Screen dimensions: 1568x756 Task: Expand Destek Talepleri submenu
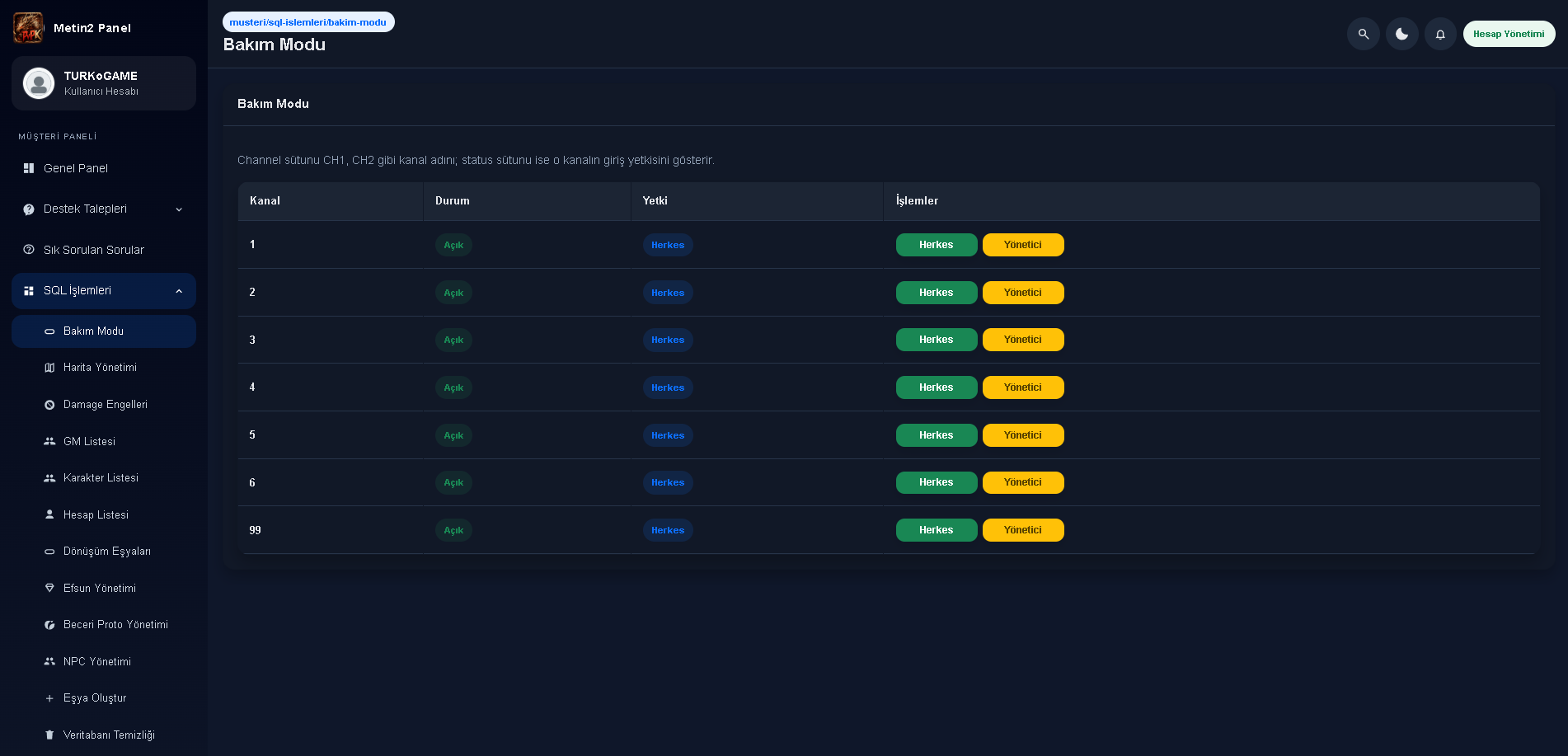104,209
